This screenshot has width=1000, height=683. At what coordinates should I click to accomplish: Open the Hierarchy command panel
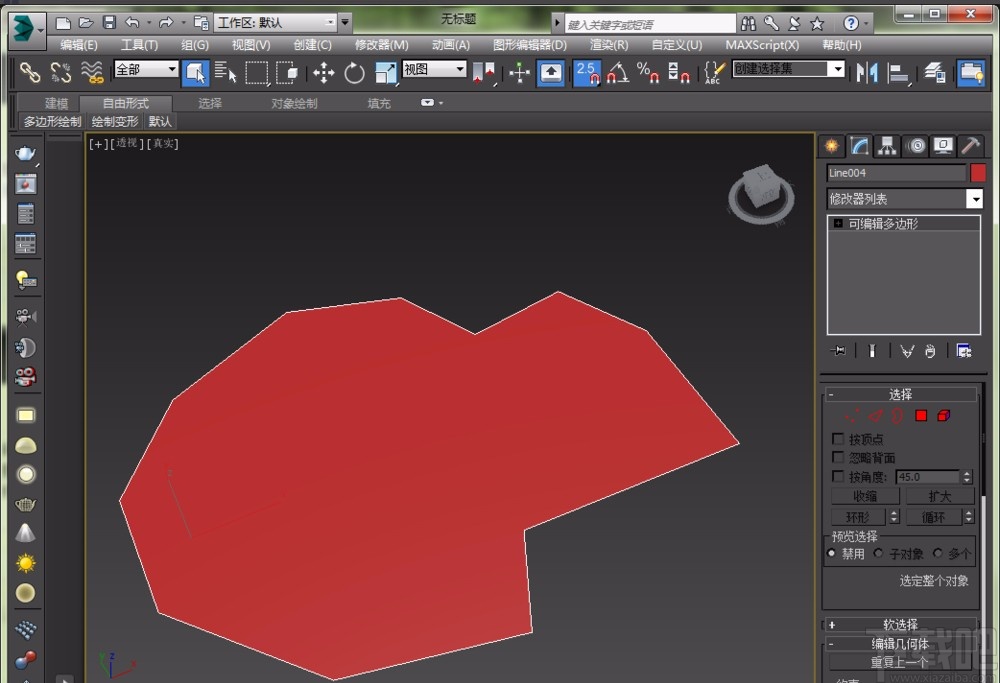887,145
